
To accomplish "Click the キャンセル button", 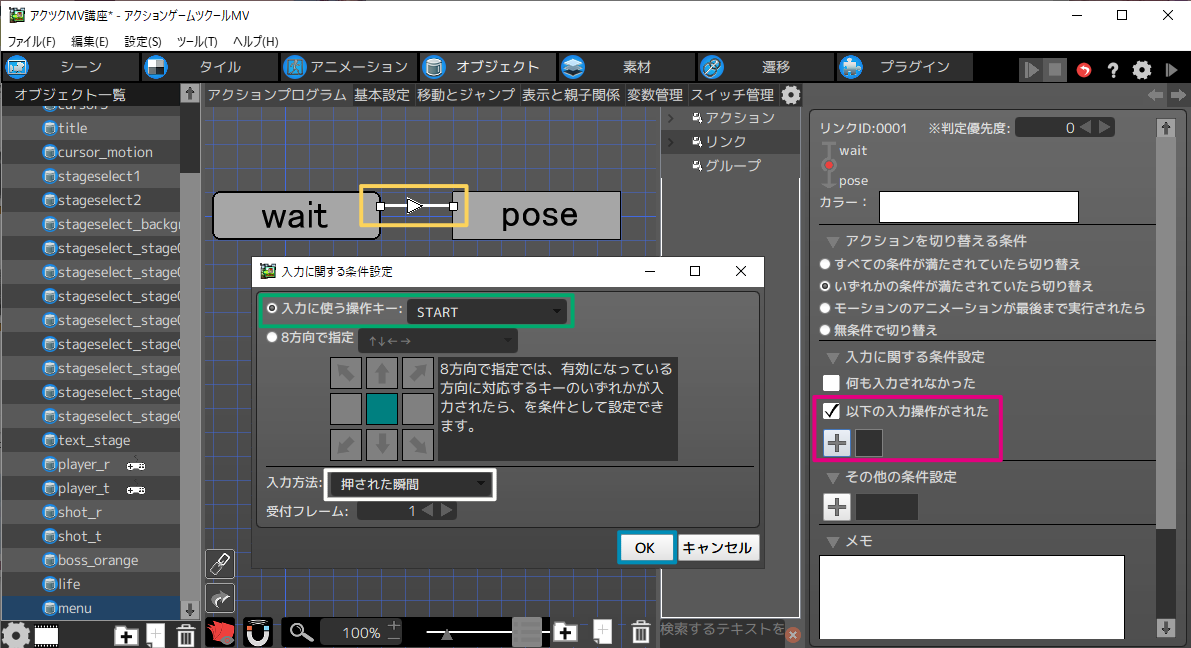I will pos(718,548).
